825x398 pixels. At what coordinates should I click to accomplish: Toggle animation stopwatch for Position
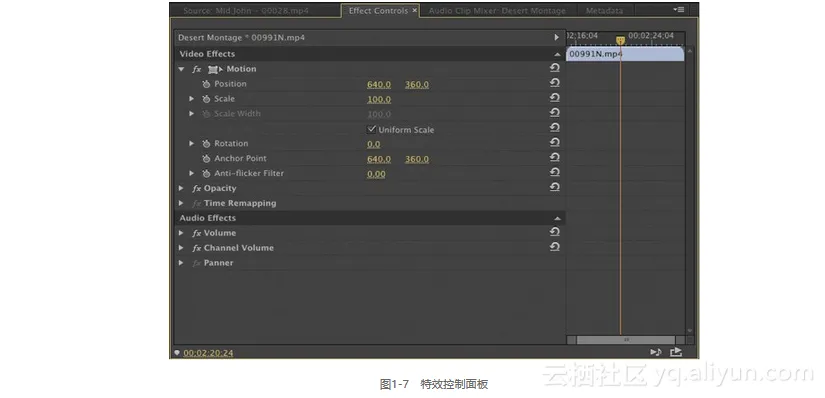(206, 84)
